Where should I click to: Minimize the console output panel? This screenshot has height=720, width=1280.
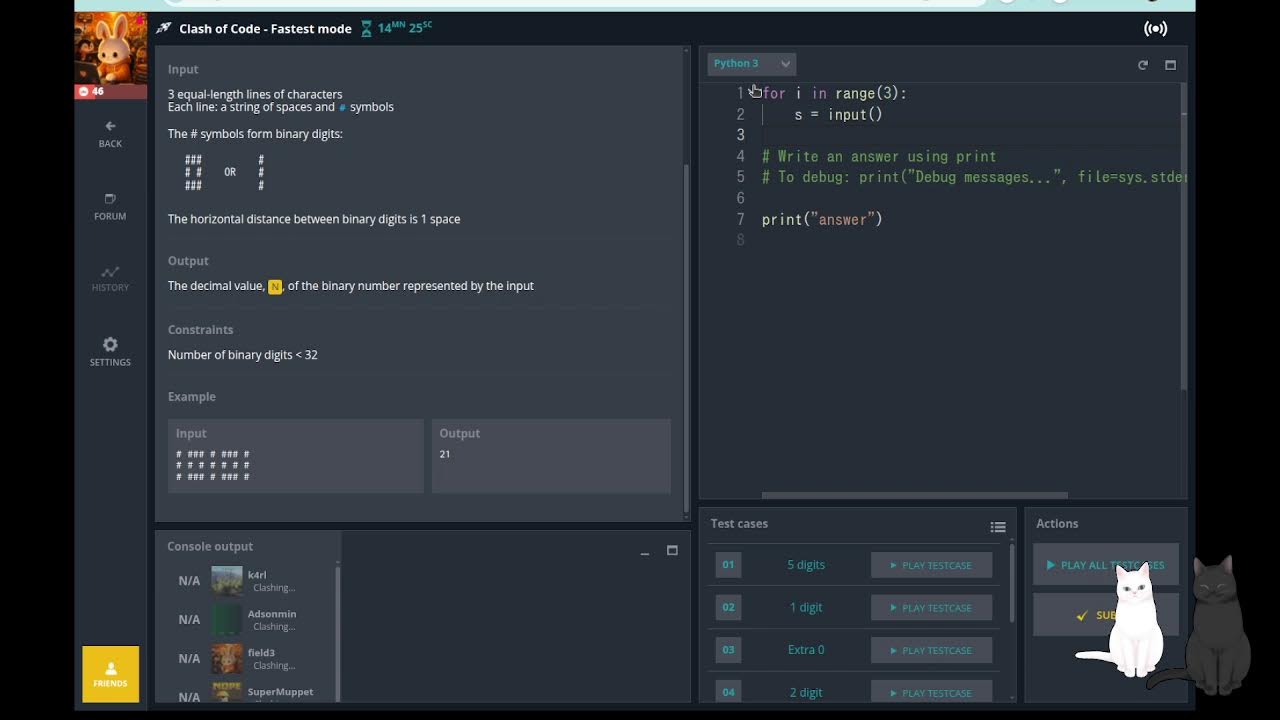tap(645, 551)
